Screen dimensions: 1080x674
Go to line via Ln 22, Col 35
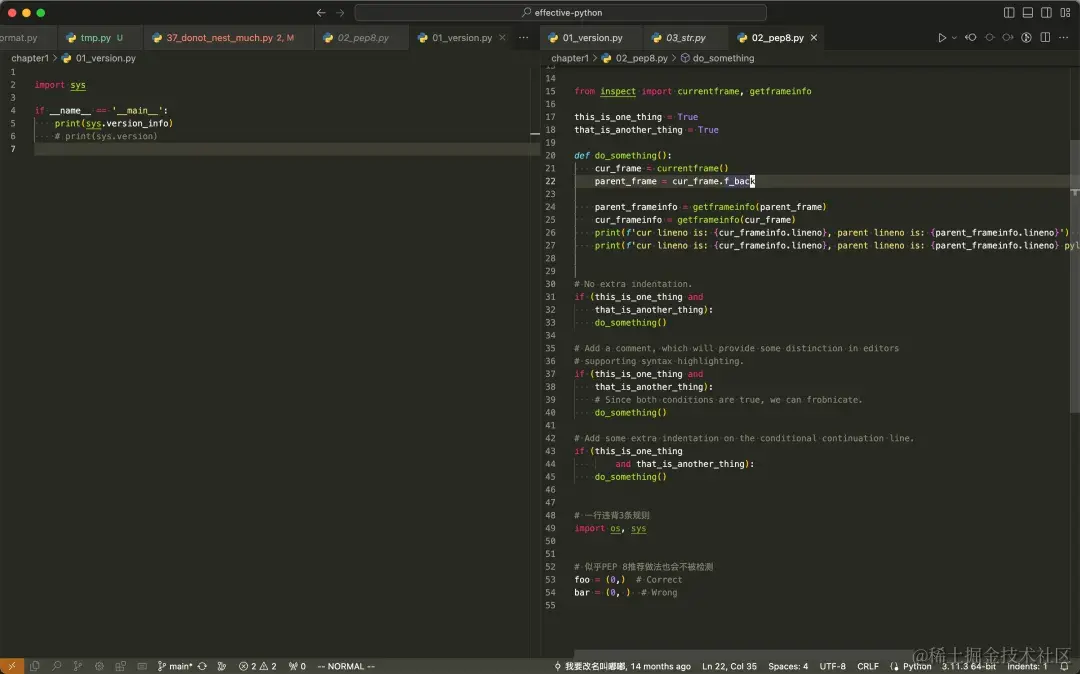pos(729,666)
